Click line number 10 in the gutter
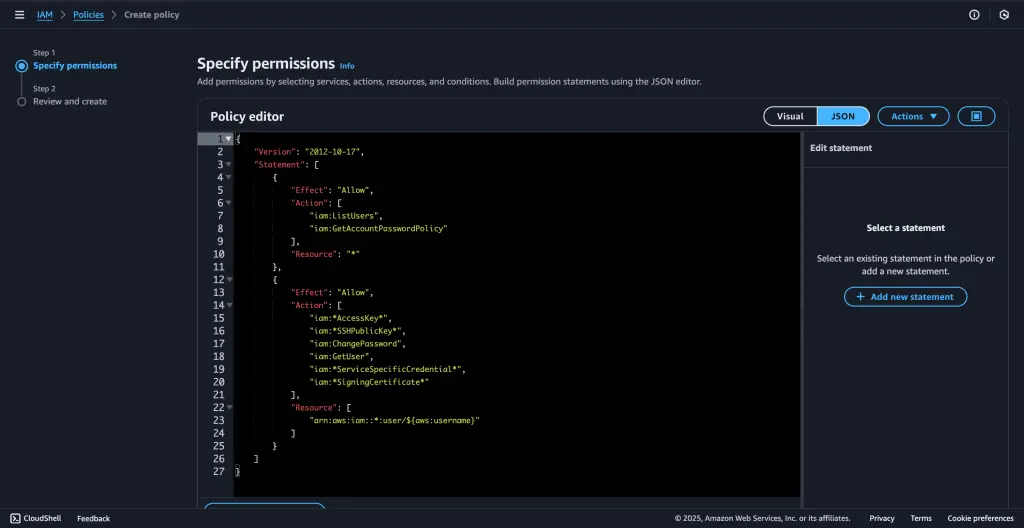Image resolution: width=1024 pixels, height=528 pixels. [219, 254]
